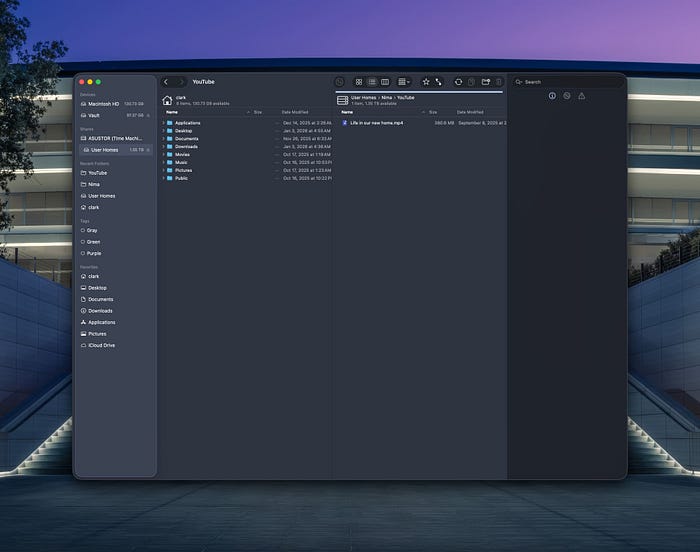This screenshot has width=700, height=552.
Task: Click the server drive icon in right pane
Action: (342, 100)
